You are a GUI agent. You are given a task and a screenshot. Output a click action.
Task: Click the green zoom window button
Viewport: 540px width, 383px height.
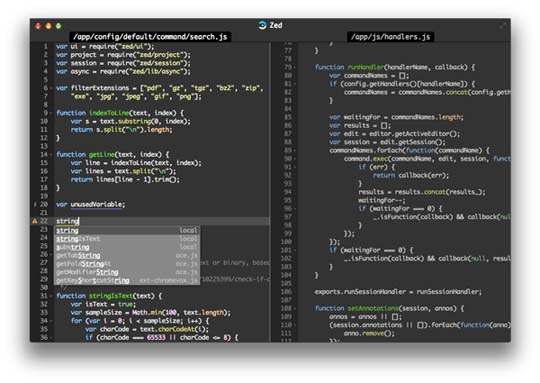pyautogui.click(x=59, y=26)
